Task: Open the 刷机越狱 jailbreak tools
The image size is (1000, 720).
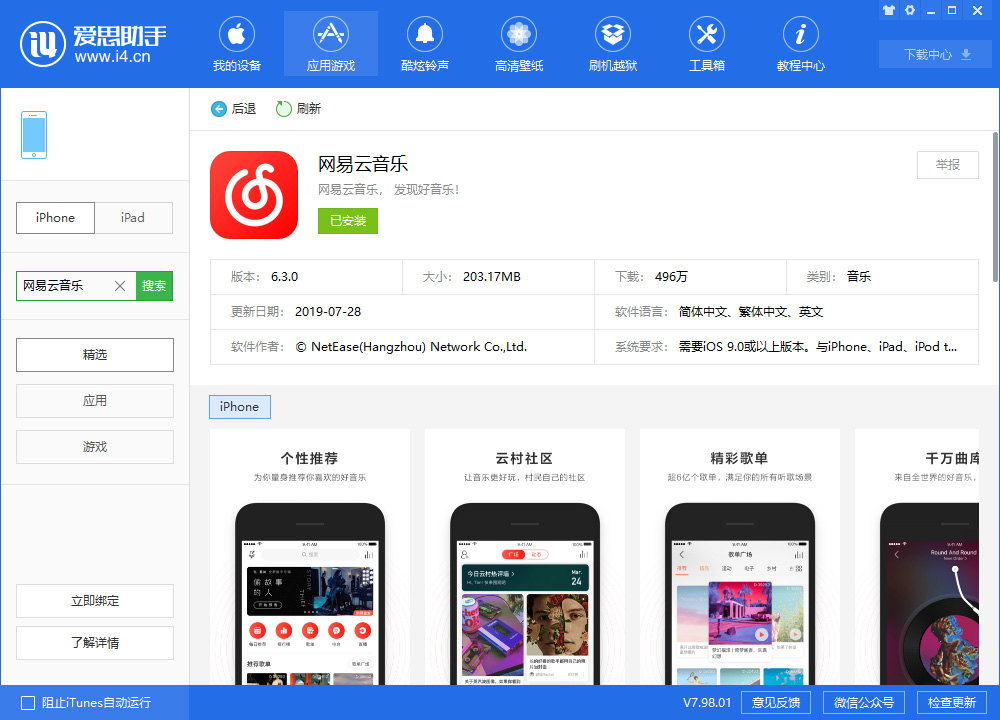Action: (612, 43)
